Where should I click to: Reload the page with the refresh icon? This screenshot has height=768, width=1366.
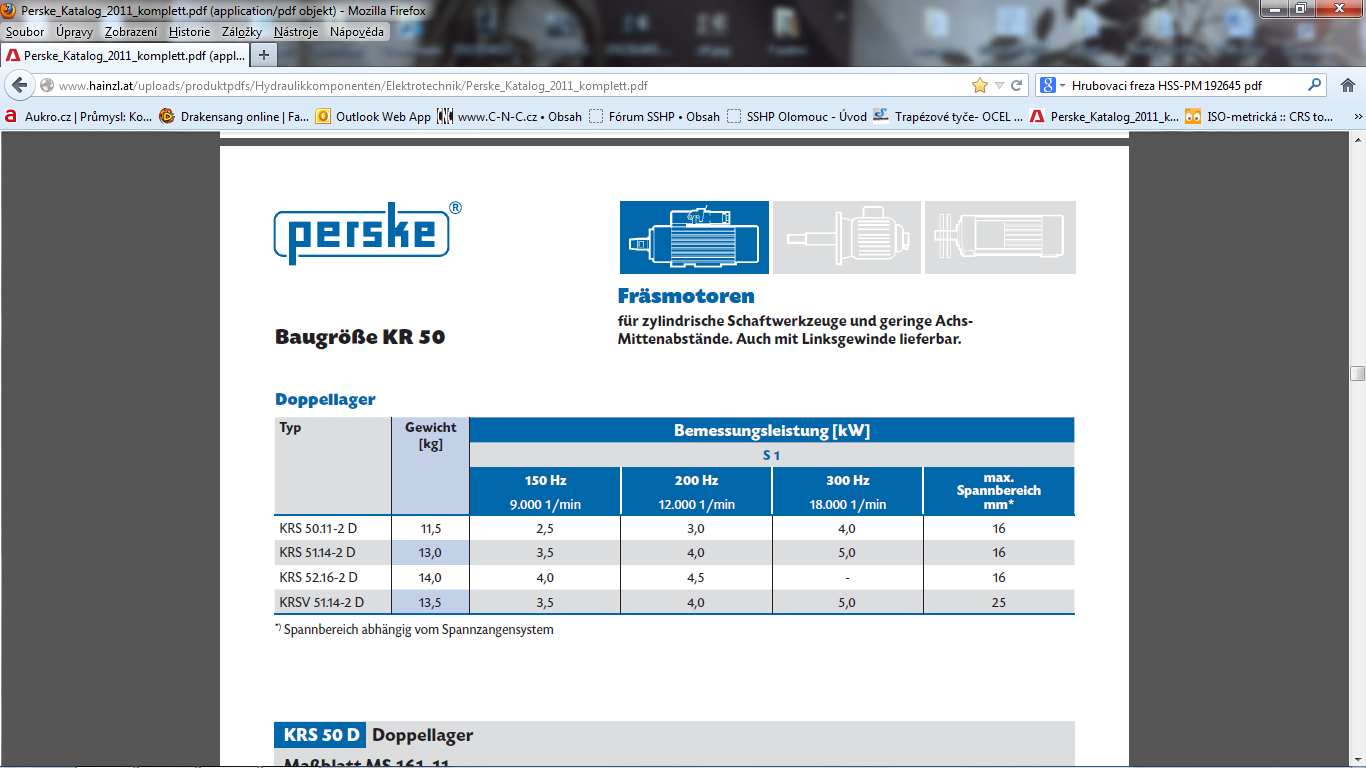[x=1017, y=86]
